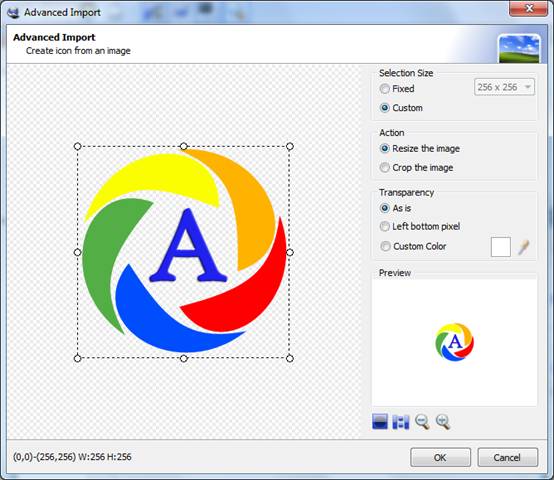Pick transparency color with the eyedropper
Image resolution: width=554 pixels, height=480 pixels.
click(x=524, y=247)
